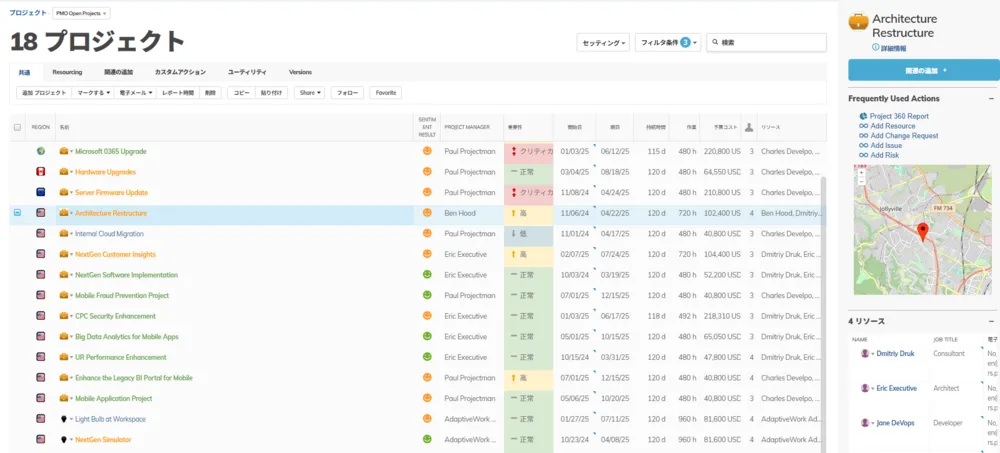This screenshot has height=453, width=1000.
Task: Collapse the Frequently Used Actions section
Action: [991, 99]
